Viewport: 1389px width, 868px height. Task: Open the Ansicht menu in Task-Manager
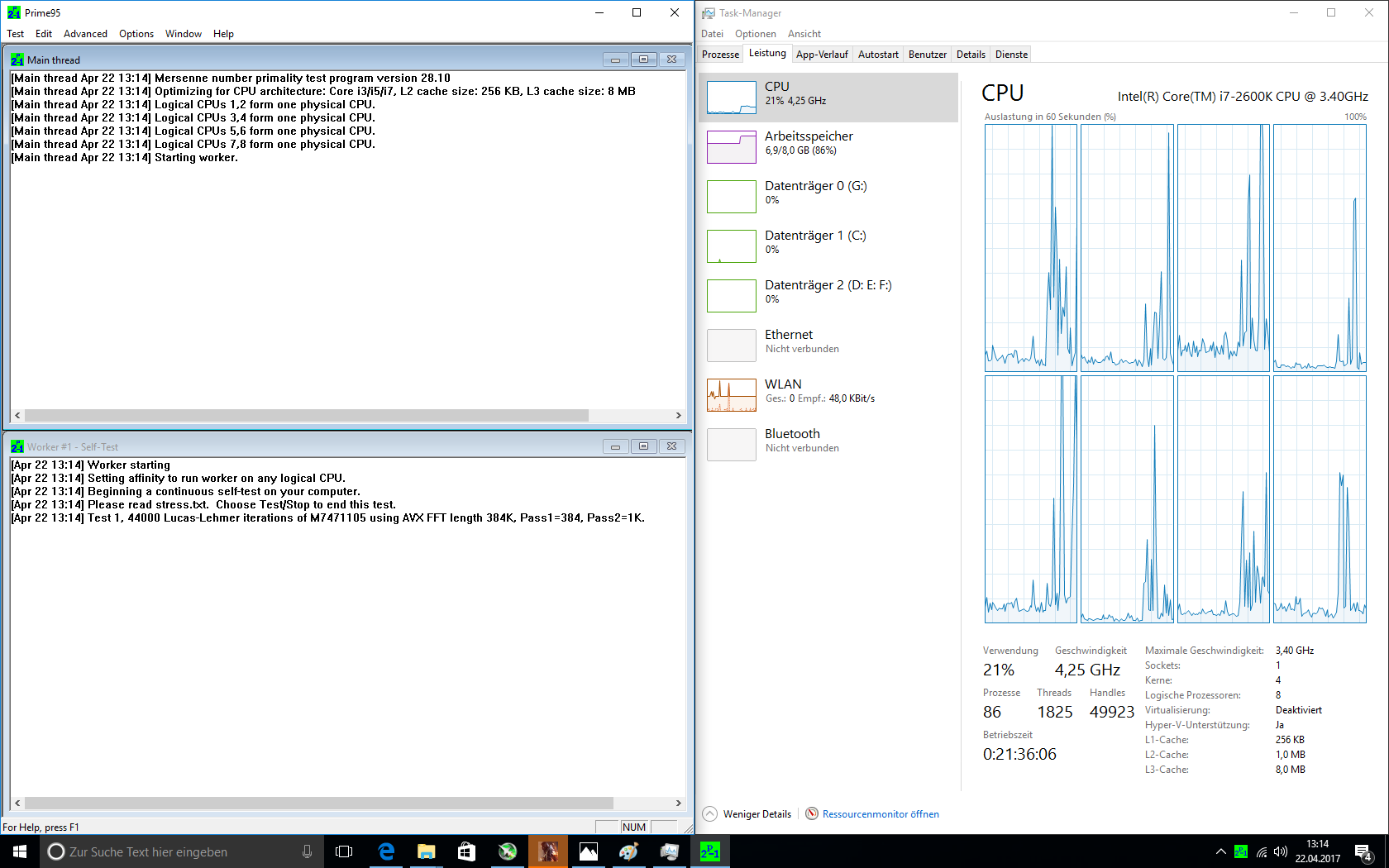(804, 34)
